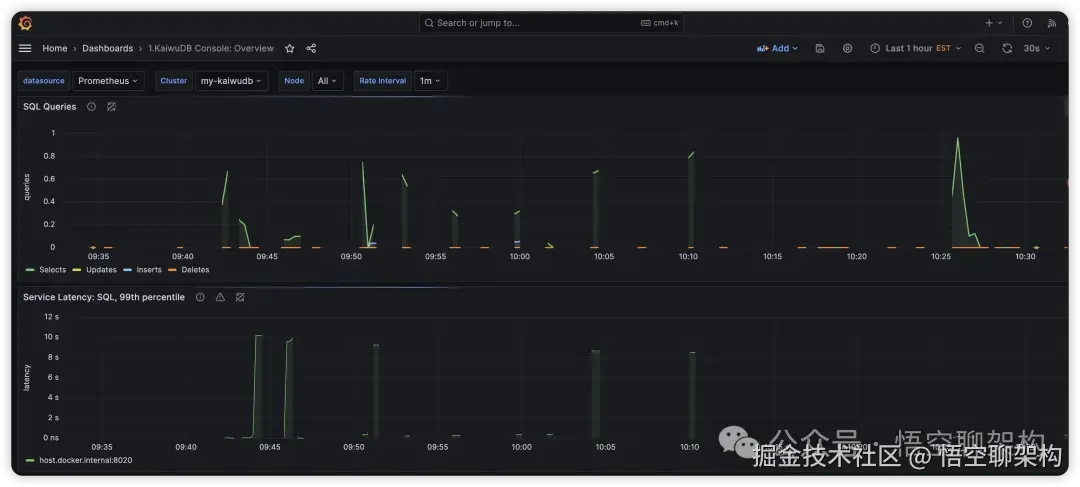Image resolution: width=1080 pixels, height=487 pixels.
Task: Click crossed-arrows icon on Service Latency panel
Action: click(240, 298)
